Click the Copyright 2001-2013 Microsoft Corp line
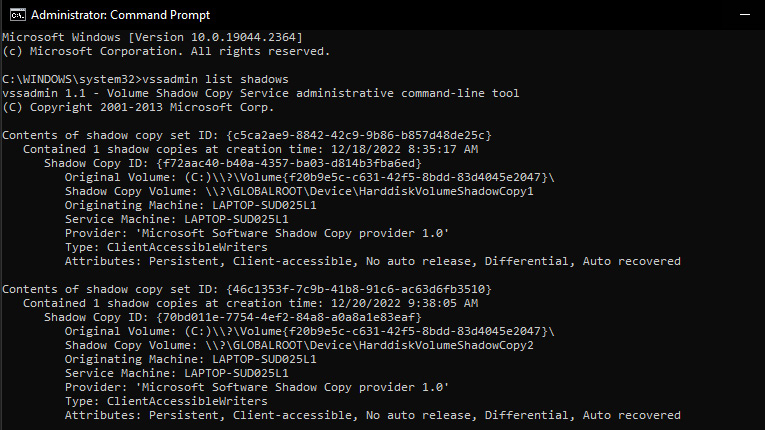Viewport: 765px width, 430px height. tap(138, 107)
